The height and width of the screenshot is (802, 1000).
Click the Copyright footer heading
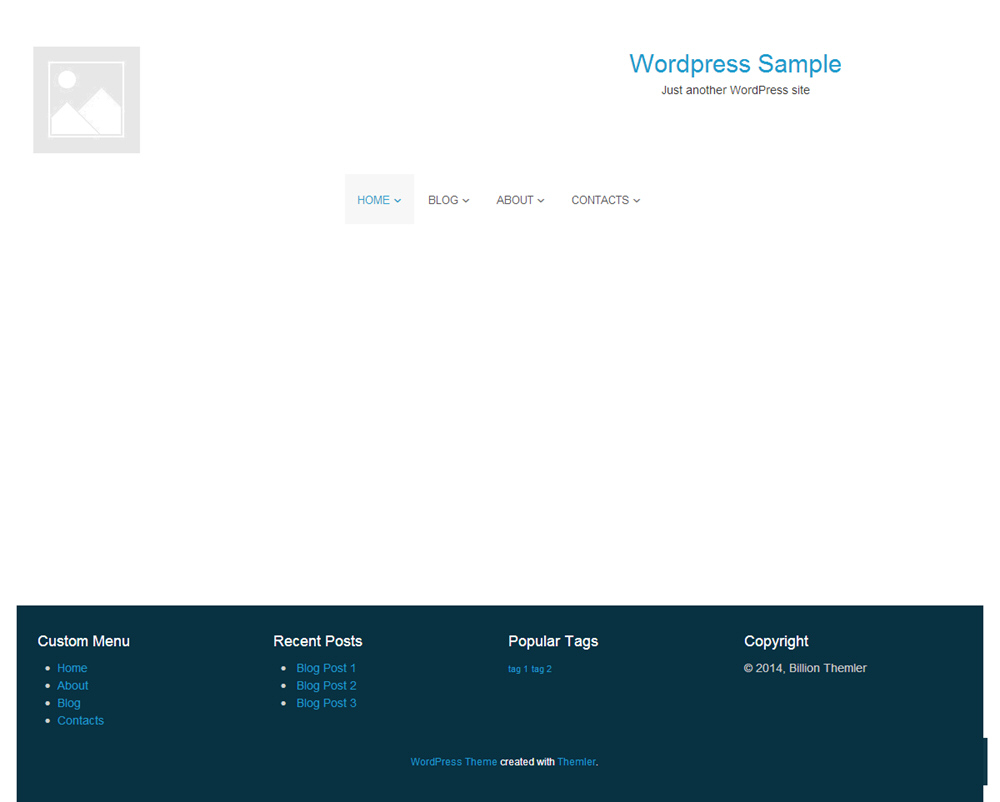(776, 641)
